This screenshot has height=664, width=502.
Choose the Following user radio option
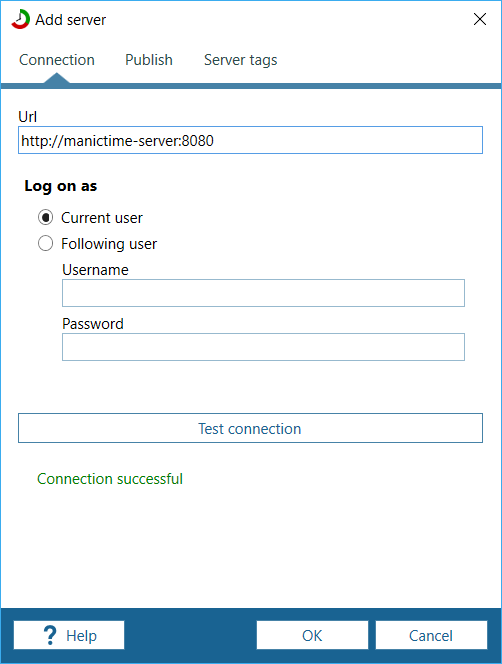point(45,243)
